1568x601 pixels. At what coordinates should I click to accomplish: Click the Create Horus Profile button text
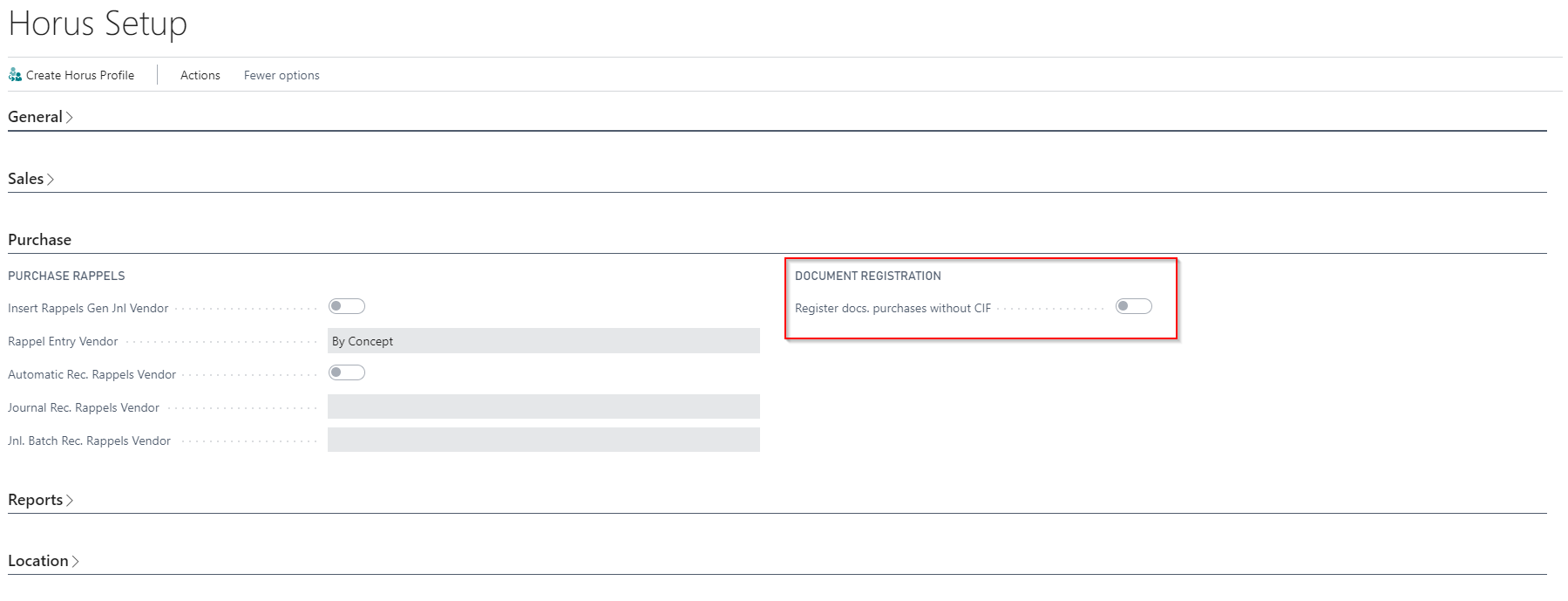tap(80, 75)
